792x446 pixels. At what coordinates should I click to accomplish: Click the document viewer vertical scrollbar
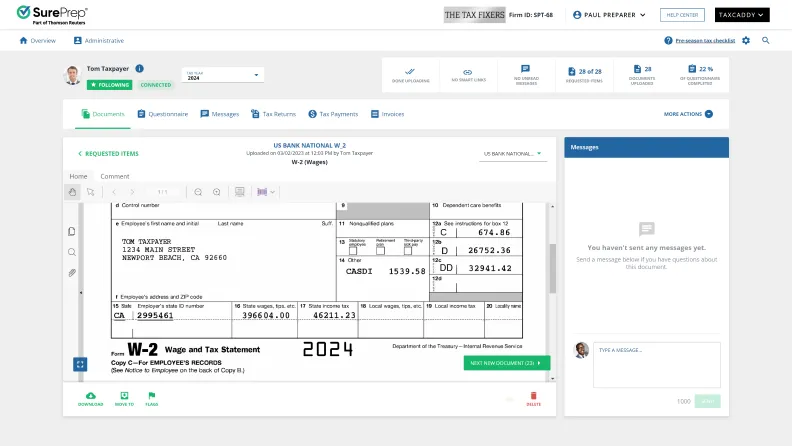tap(552, 270)
